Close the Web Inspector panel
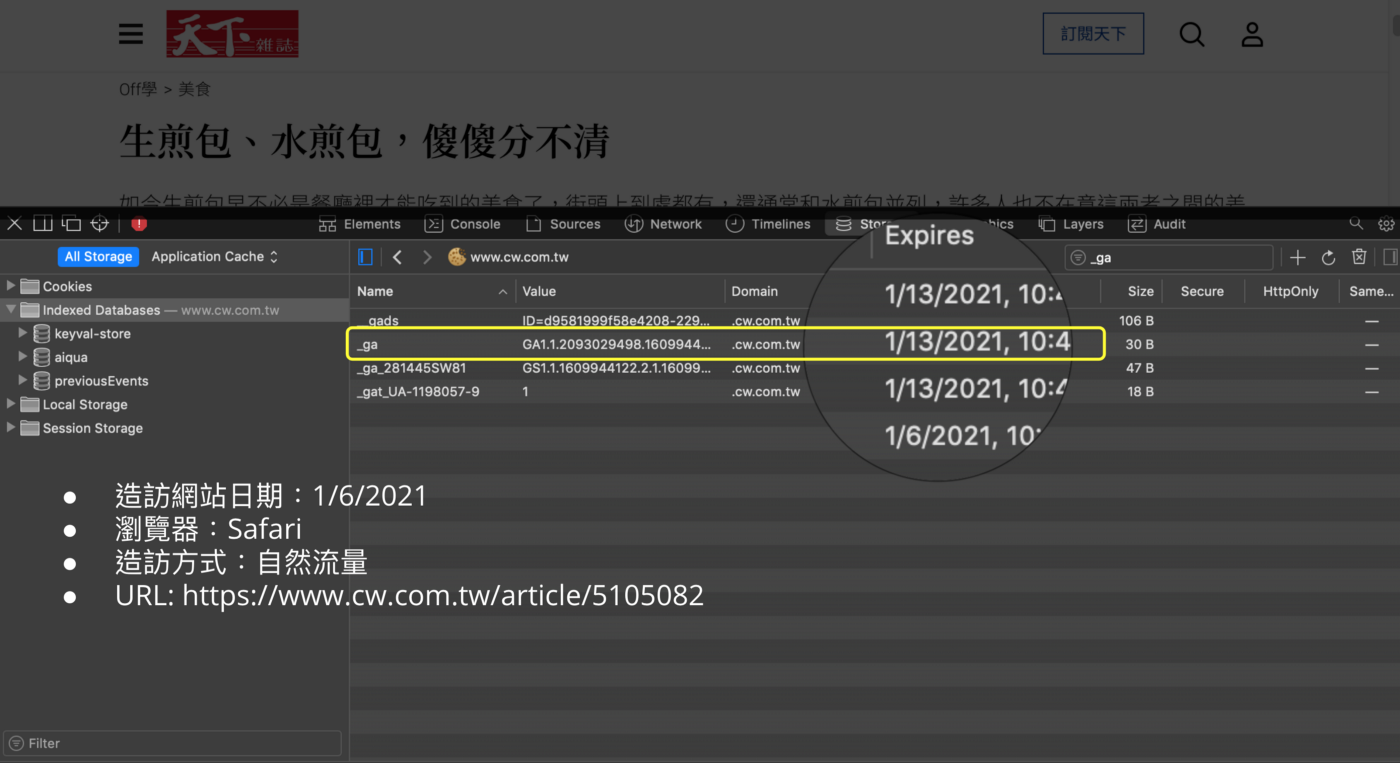This screenshot has height=763, width=1400. tap(14, 223)
